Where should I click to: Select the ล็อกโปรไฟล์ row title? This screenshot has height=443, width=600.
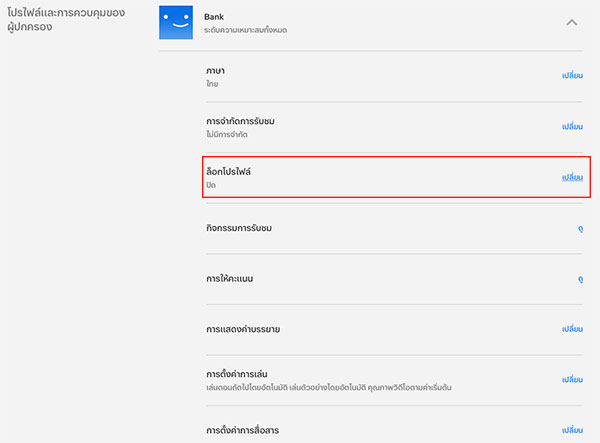point(229,172)
